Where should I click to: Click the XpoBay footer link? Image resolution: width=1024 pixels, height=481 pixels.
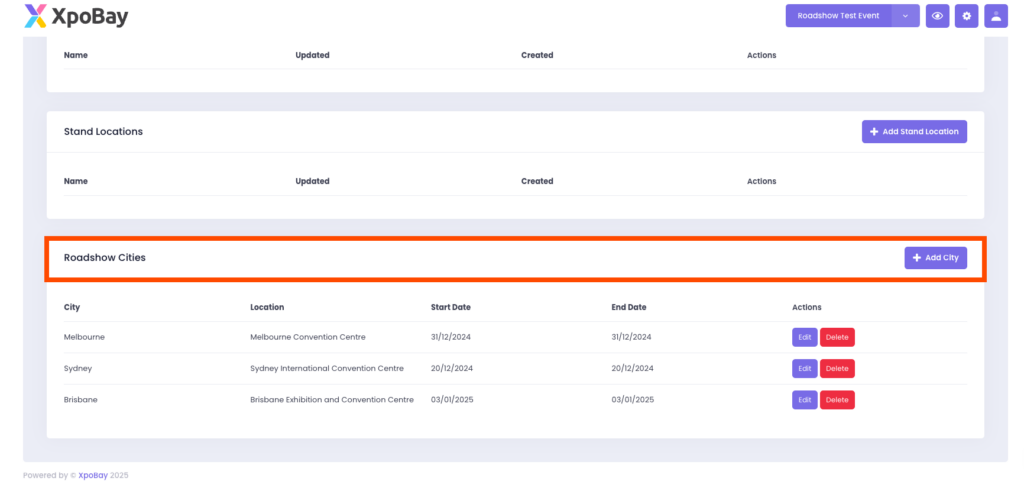(92, 475)
